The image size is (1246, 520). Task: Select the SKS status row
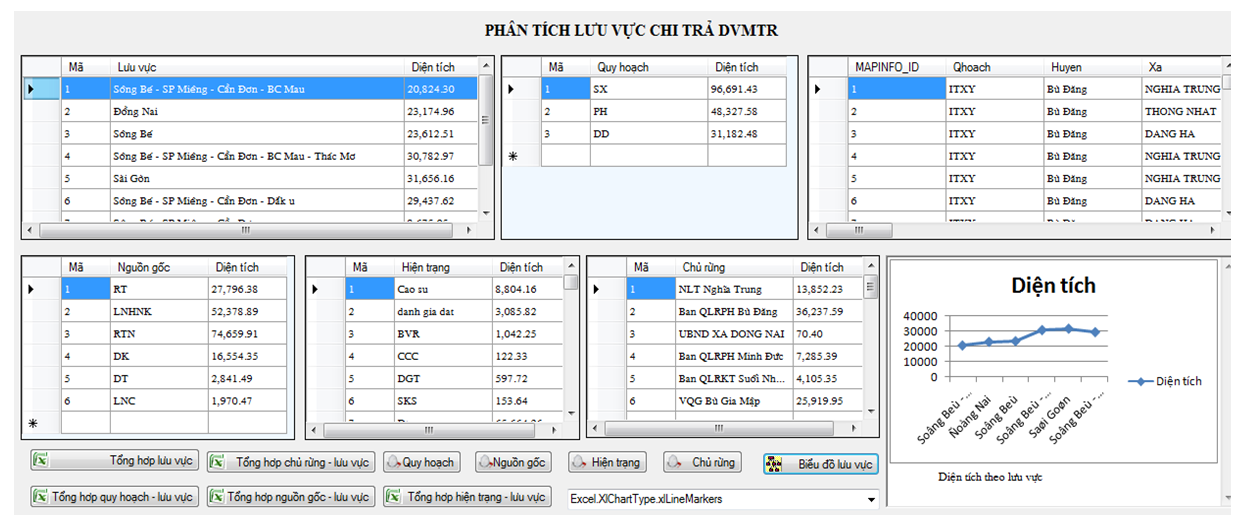coord(436,401)
